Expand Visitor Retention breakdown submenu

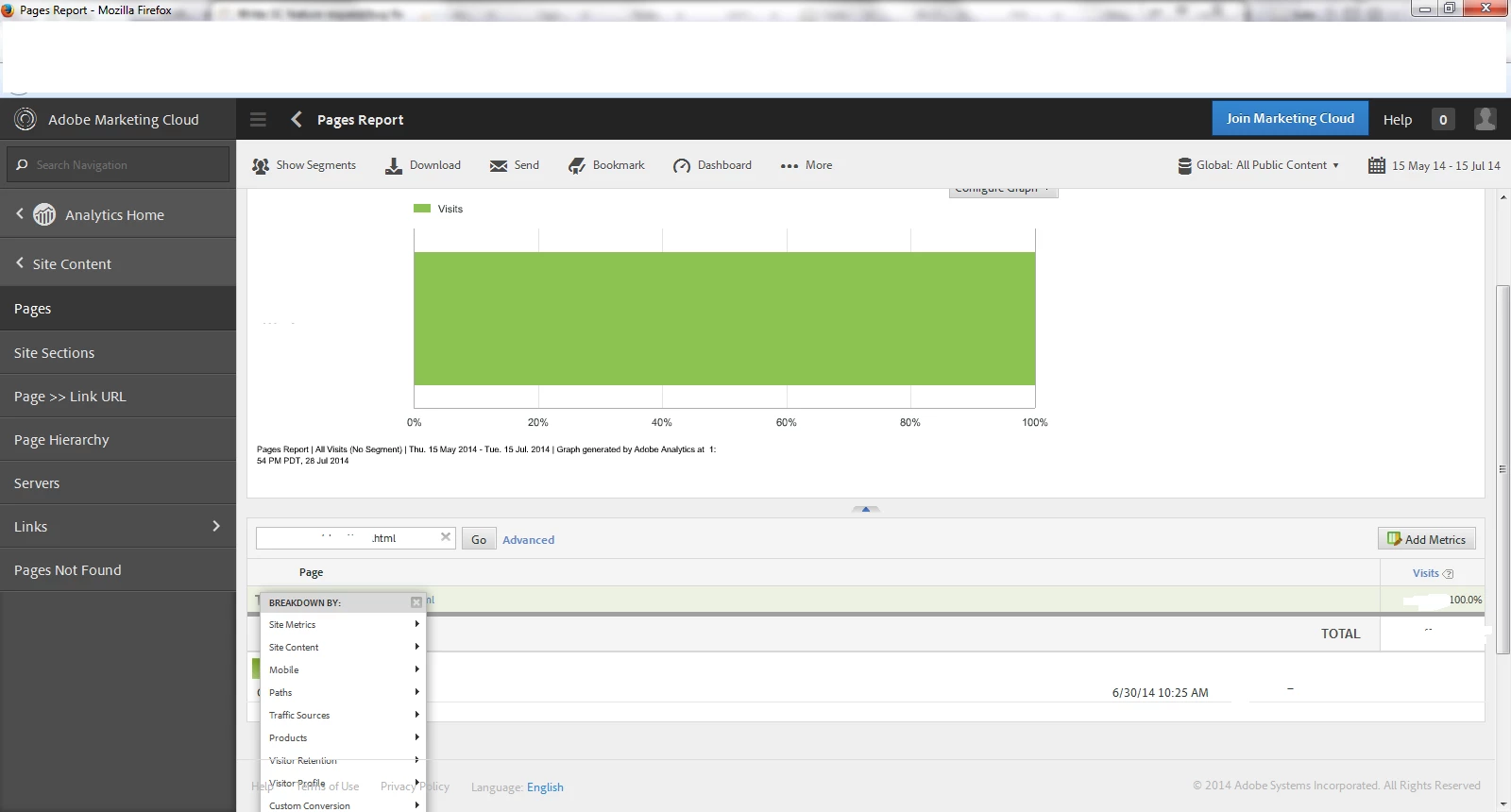coord(343,760)
